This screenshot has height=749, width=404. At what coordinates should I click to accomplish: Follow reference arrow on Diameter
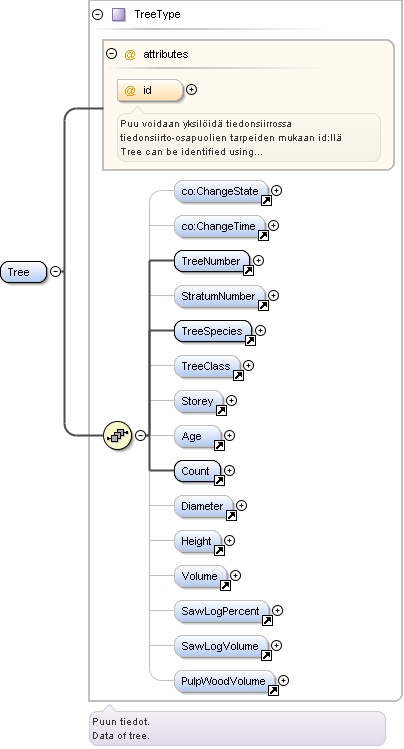click(231, 516)
